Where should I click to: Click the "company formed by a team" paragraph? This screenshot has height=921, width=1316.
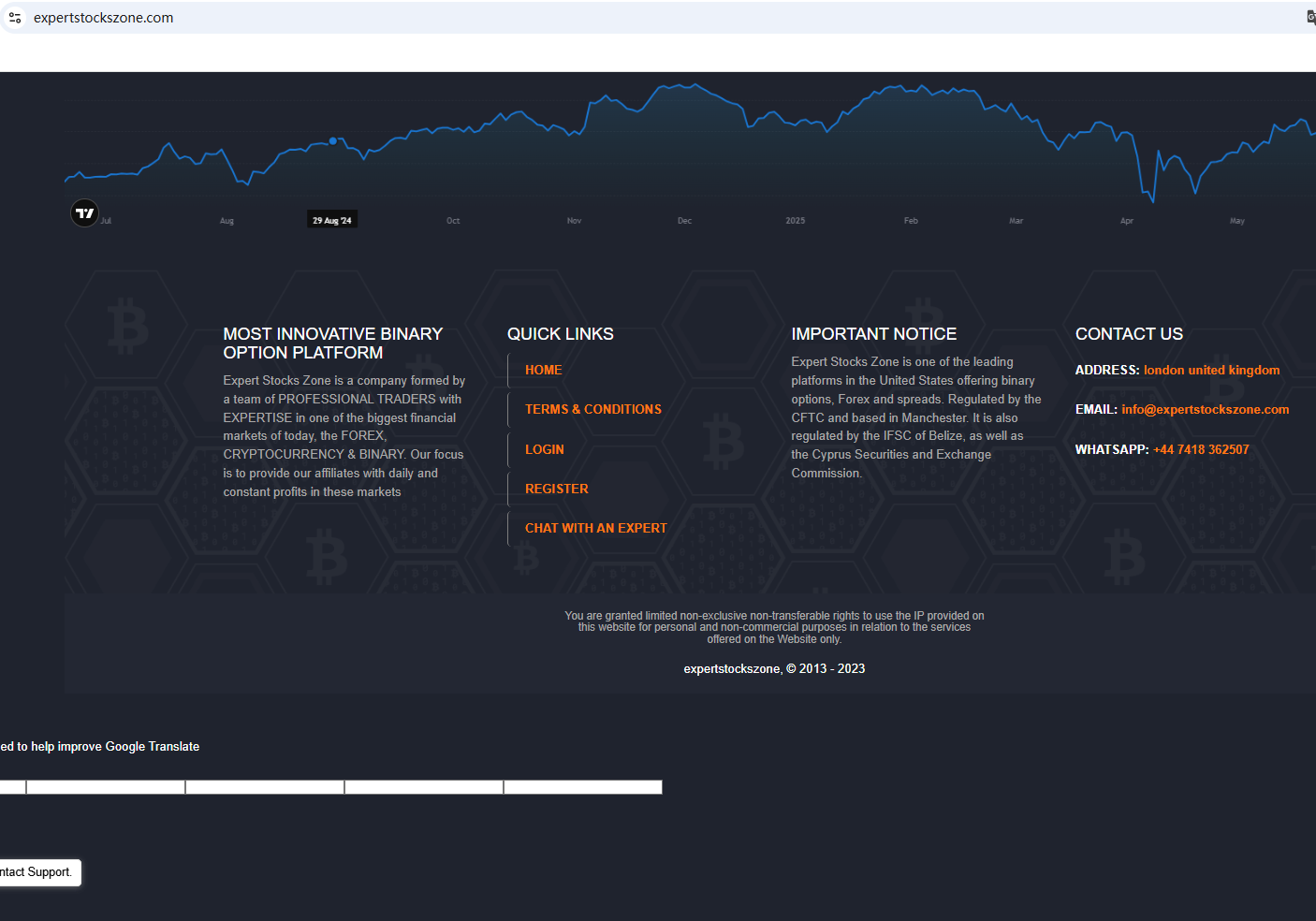tap(344, 436)
